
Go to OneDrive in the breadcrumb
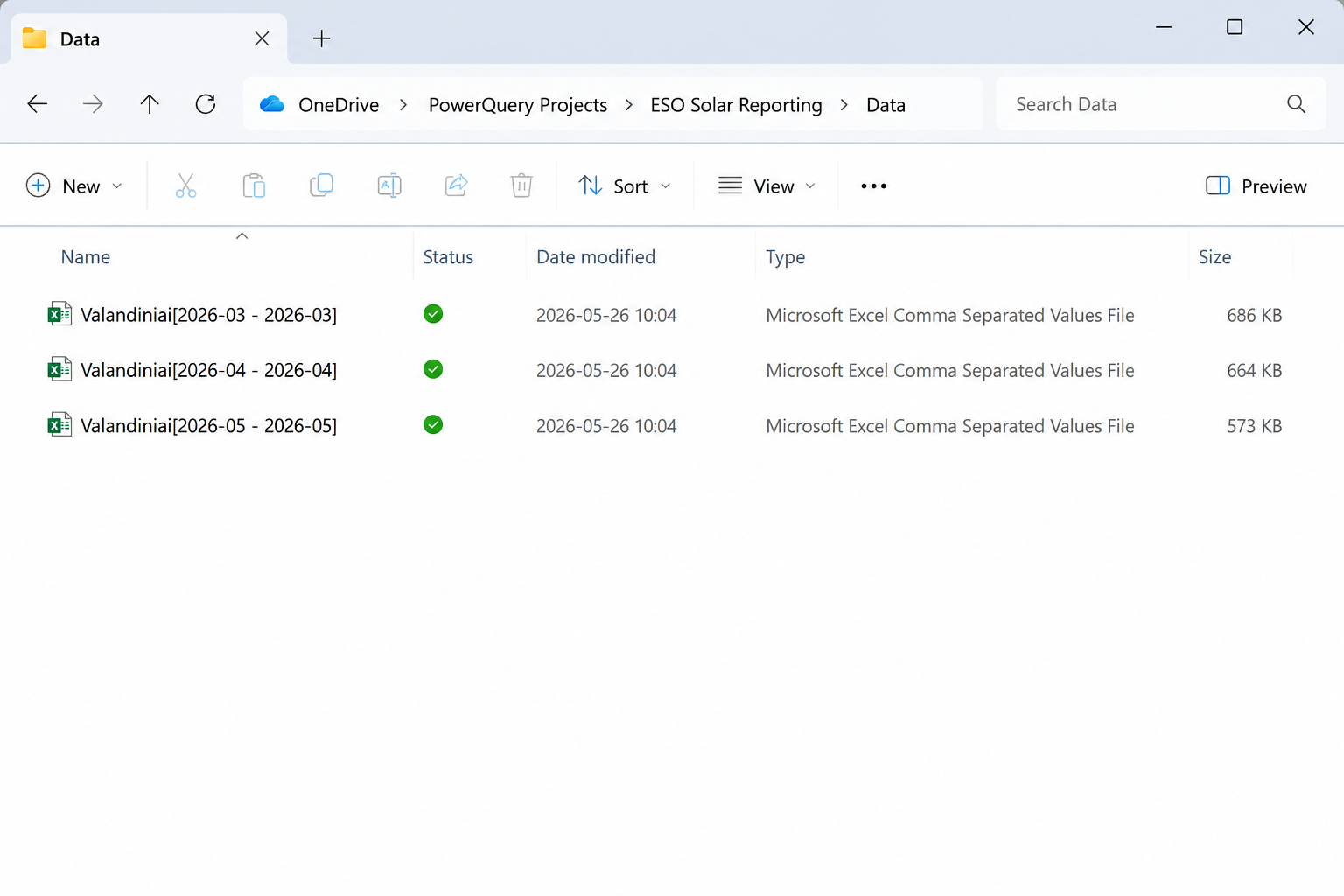[339, 105]
